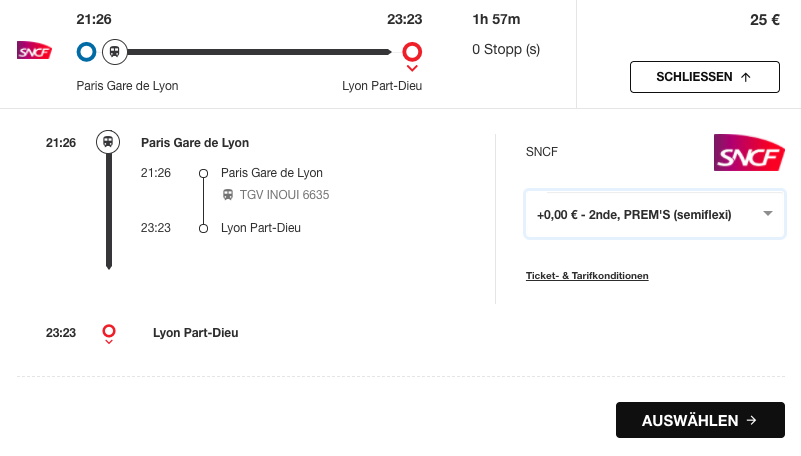Click the bold Lyon Part-Dieu arrival heading
The image size is (801, 456).
pyautogui.click(x=196, y=333)
